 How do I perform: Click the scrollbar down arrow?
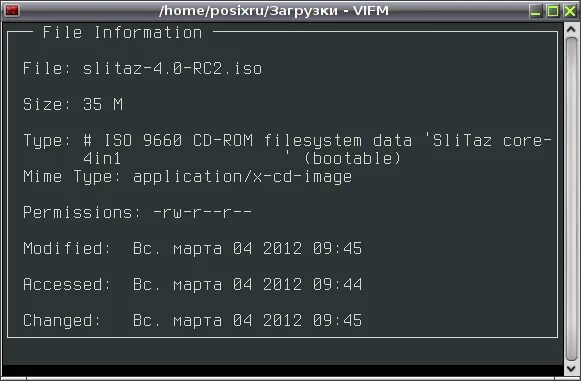click(571, 368)
